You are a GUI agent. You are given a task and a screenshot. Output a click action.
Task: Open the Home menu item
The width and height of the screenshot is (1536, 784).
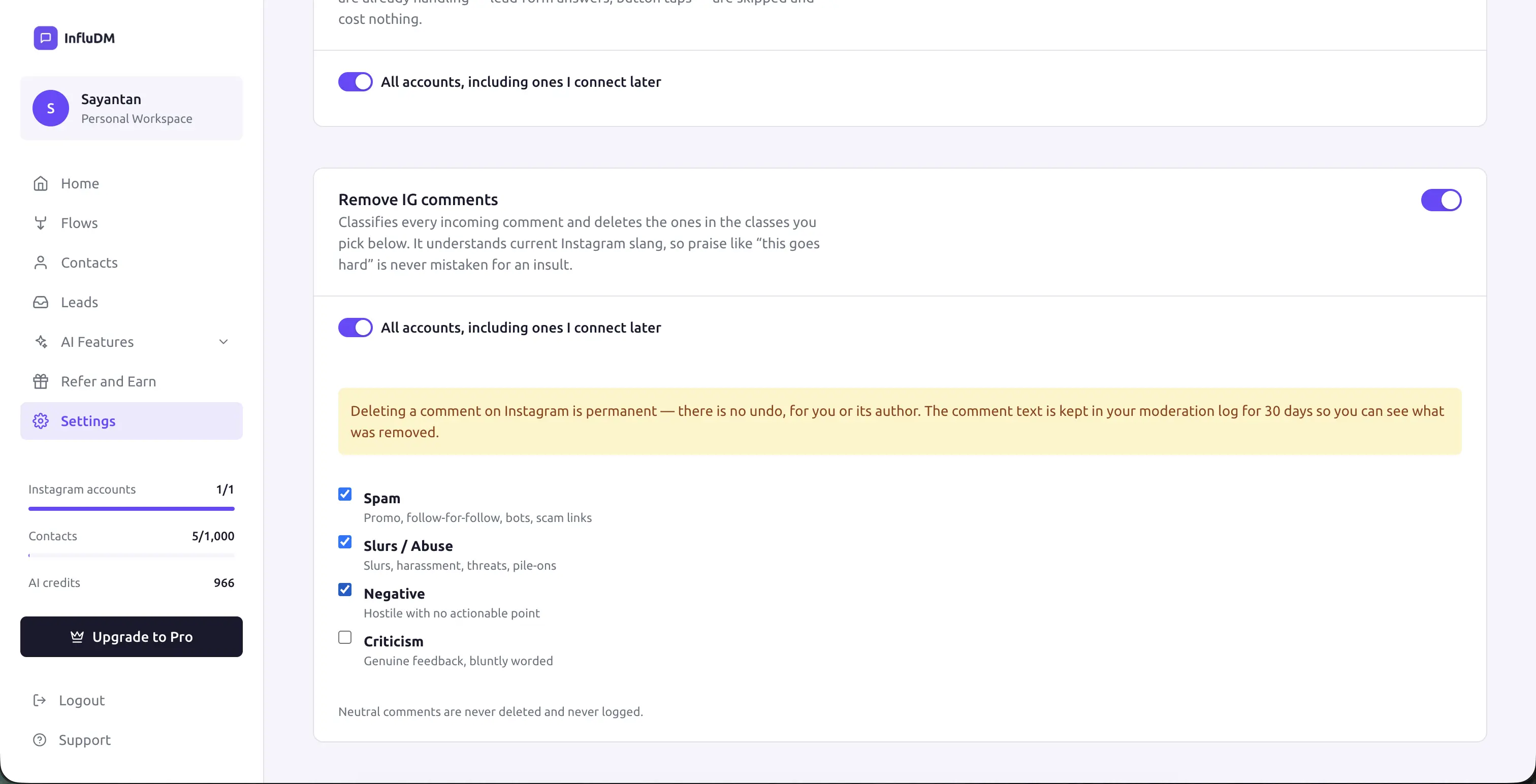coord(131,183)
